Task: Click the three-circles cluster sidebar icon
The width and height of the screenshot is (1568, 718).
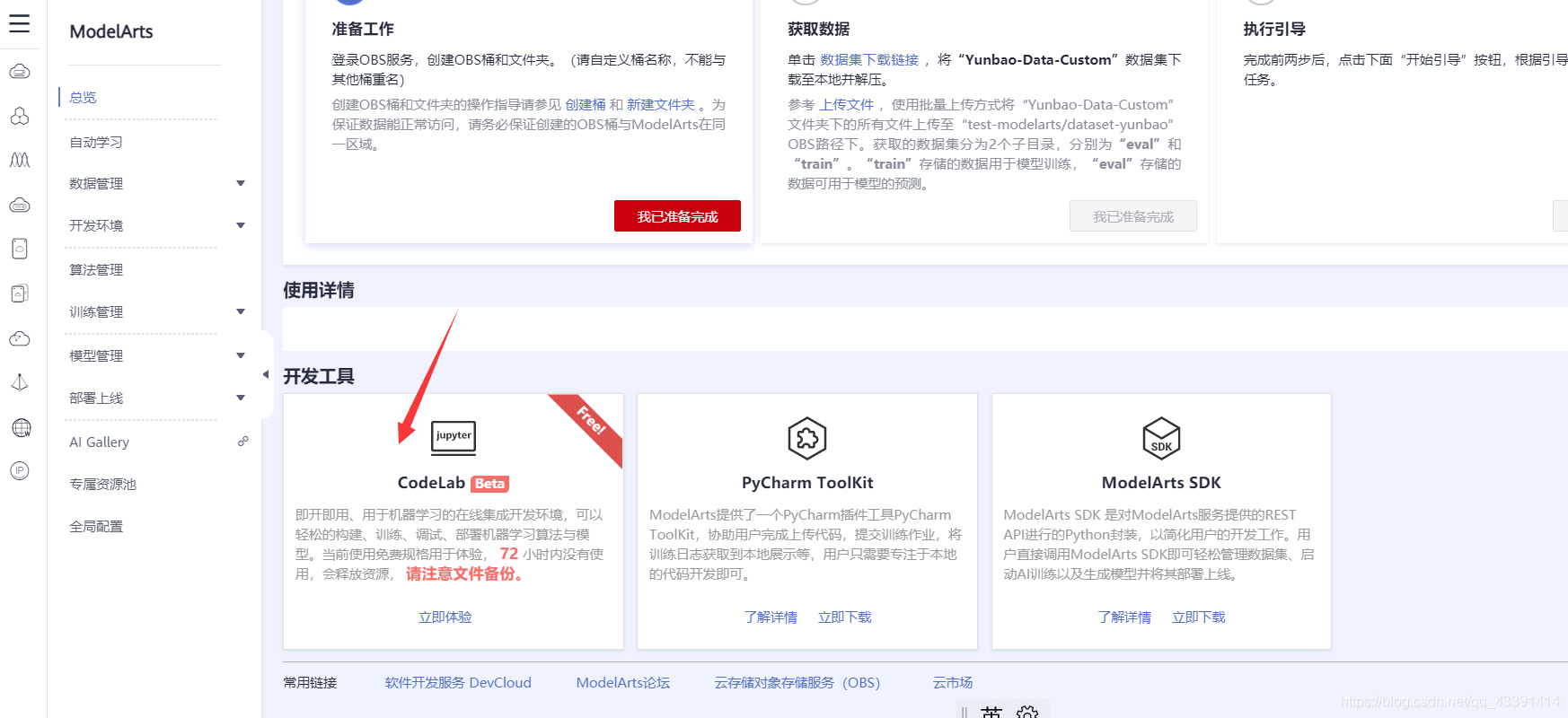Action: (20, 116)
